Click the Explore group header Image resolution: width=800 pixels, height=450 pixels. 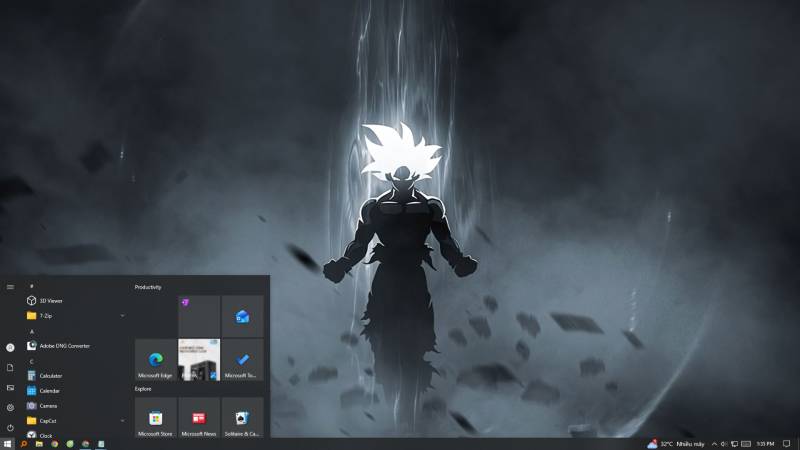click(143, 389)
